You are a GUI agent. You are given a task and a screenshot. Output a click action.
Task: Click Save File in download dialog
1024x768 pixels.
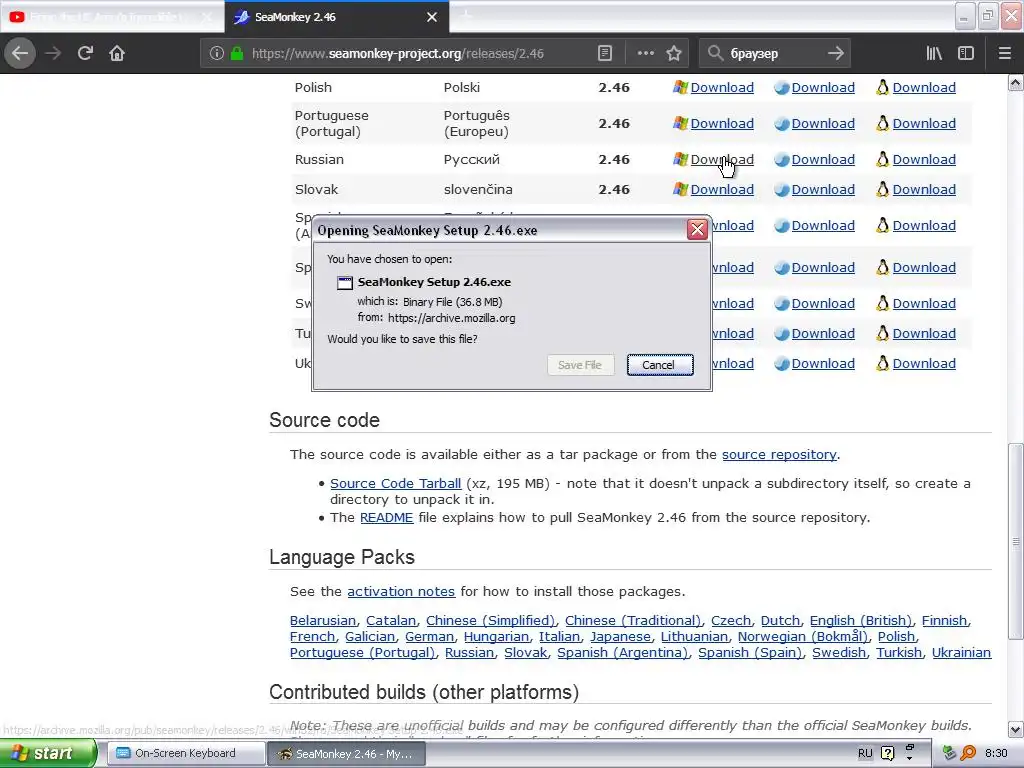[x=580, y=365]
